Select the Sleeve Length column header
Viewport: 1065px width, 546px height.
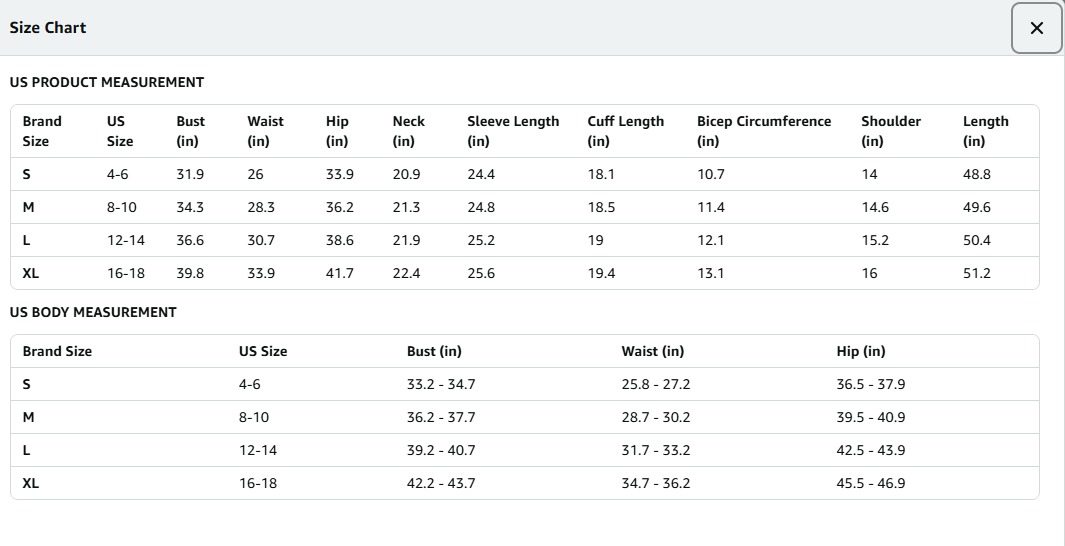pyautogui.click(x=513, y=131)
